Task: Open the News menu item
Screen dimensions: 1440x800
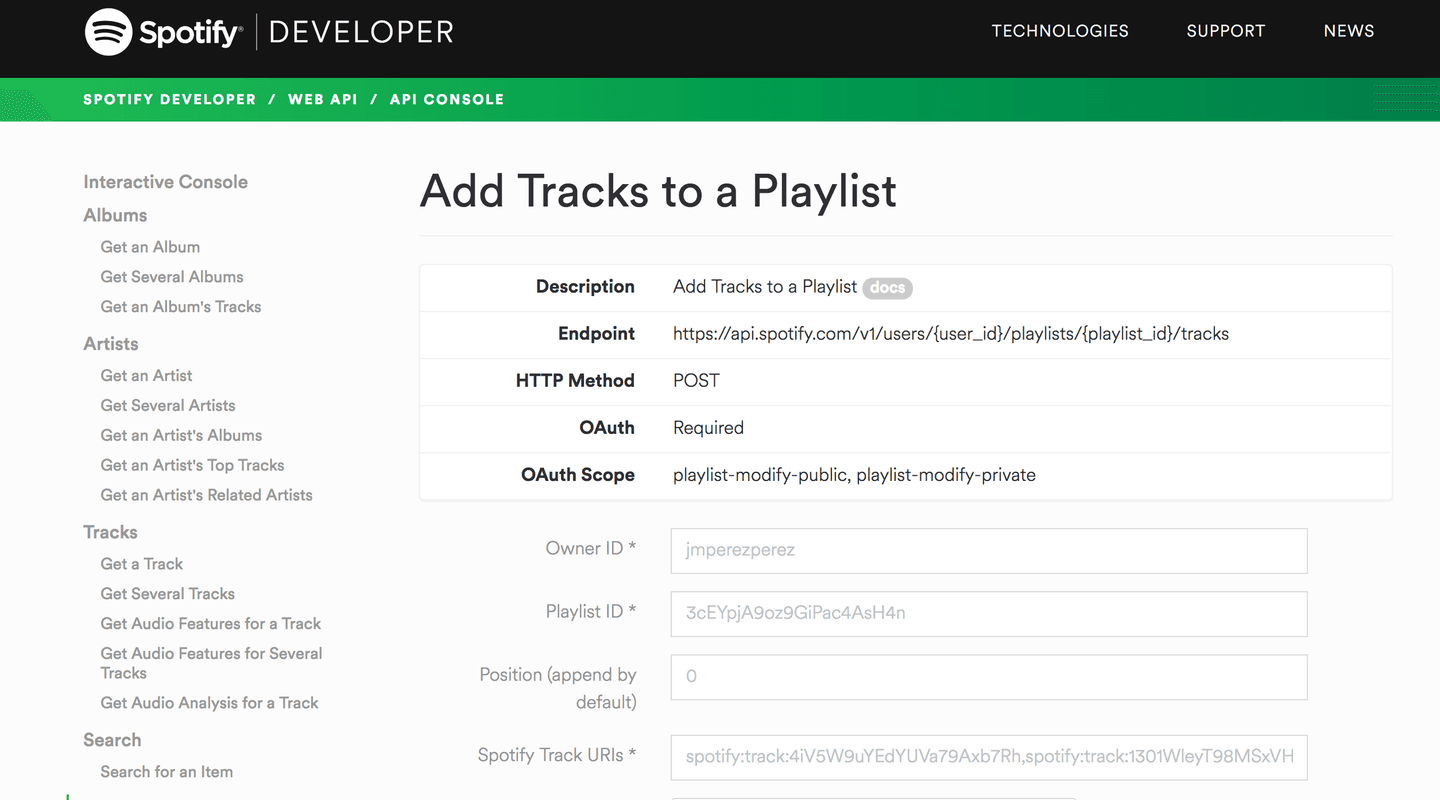Action: click(x=1349, y=31)
